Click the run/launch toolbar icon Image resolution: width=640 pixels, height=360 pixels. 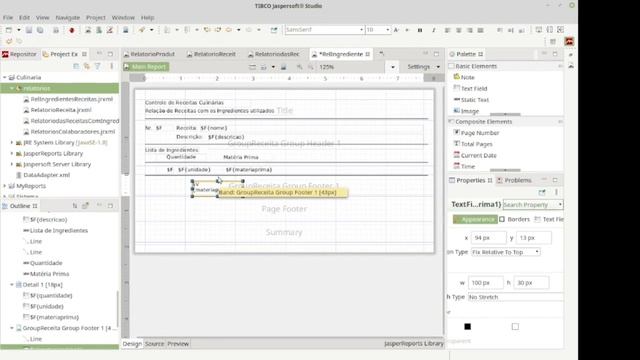coord(141,30)
